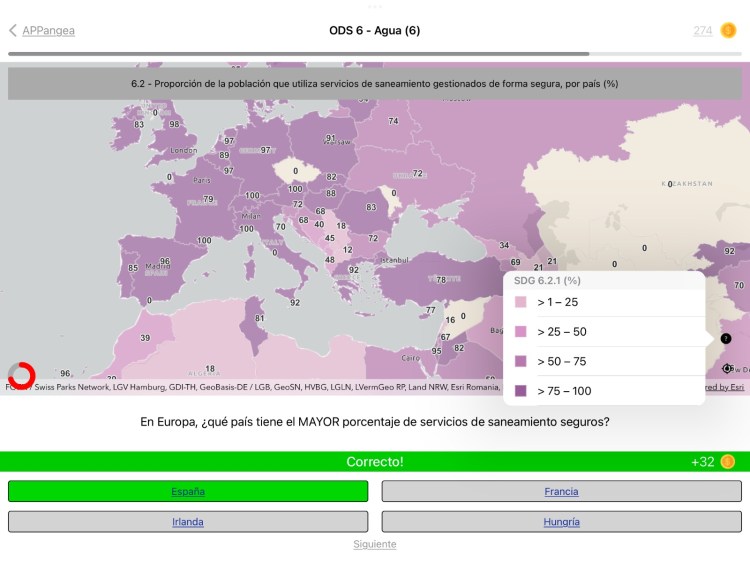Screen dimensions: 750x562
Task: Click the green Correcto! result bar
Action: click(374, 462)
